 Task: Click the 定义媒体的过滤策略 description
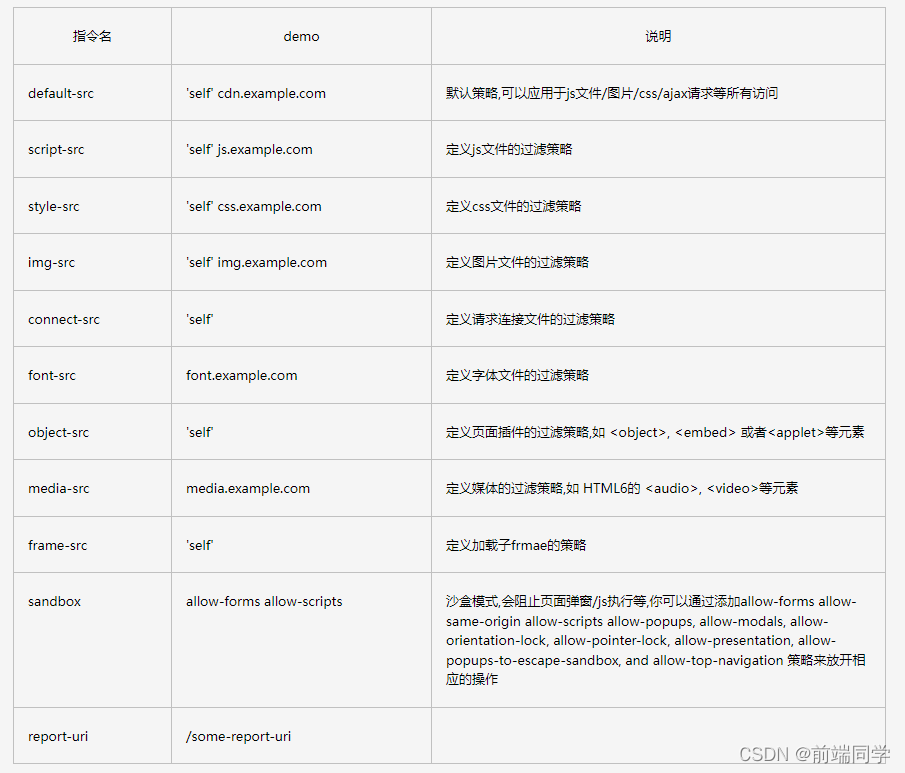622,488
